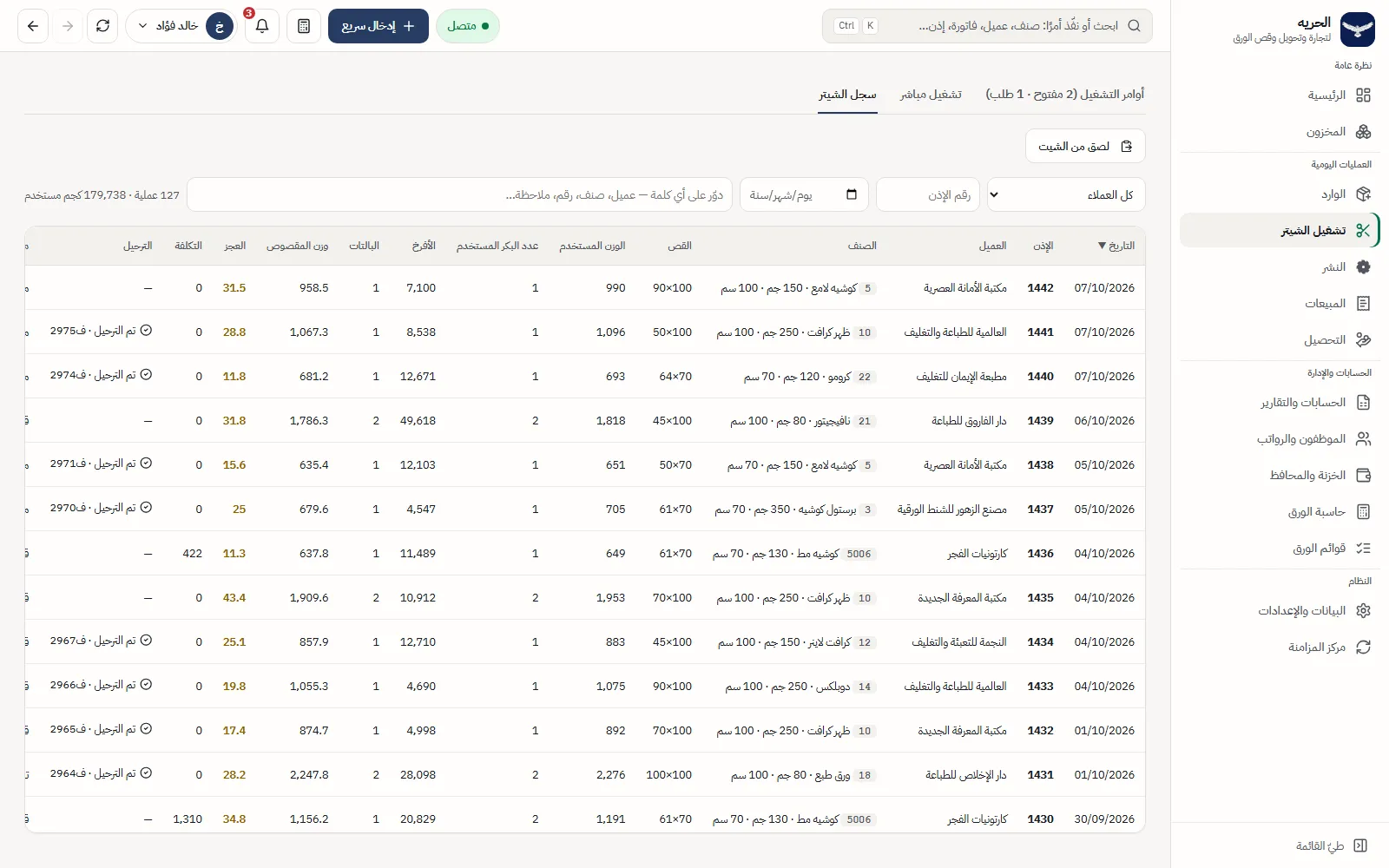Switch to تشغيل مباشر tab

(x=931, y=94)
